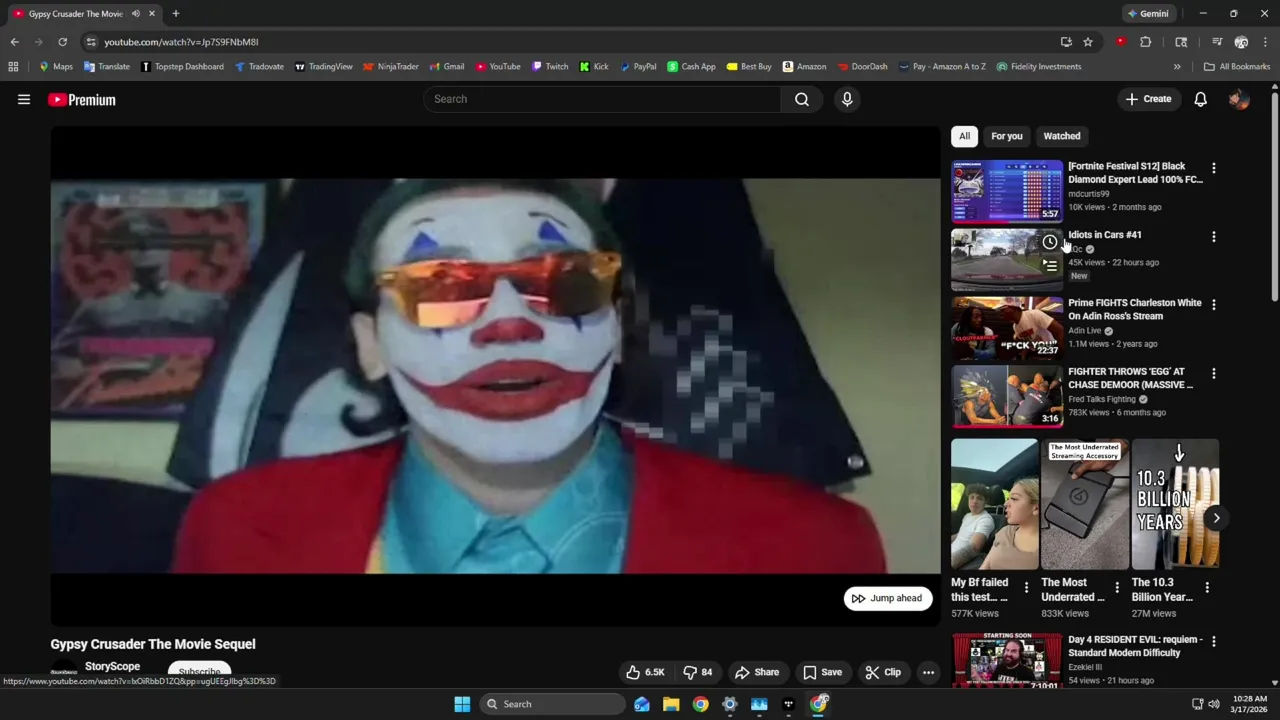Screen dimensions: 1280x720
Task: Open the 10.3 Billion Years short thumbnail
Action: point(1175,504)
